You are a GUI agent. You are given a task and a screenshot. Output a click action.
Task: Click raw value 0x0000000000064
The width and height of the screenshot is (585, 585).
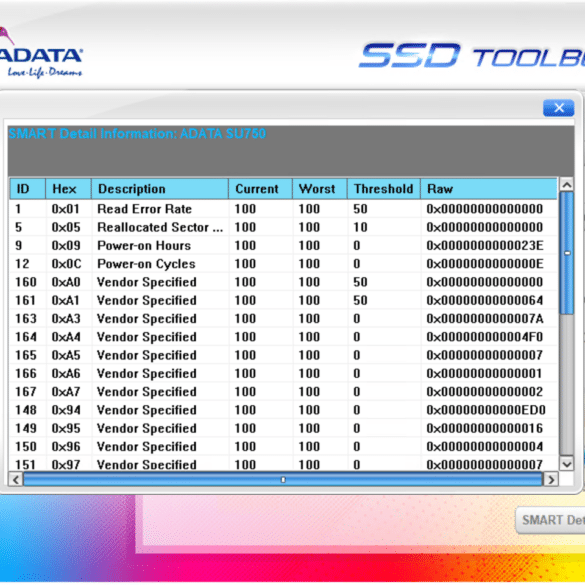tap(485, 300)
